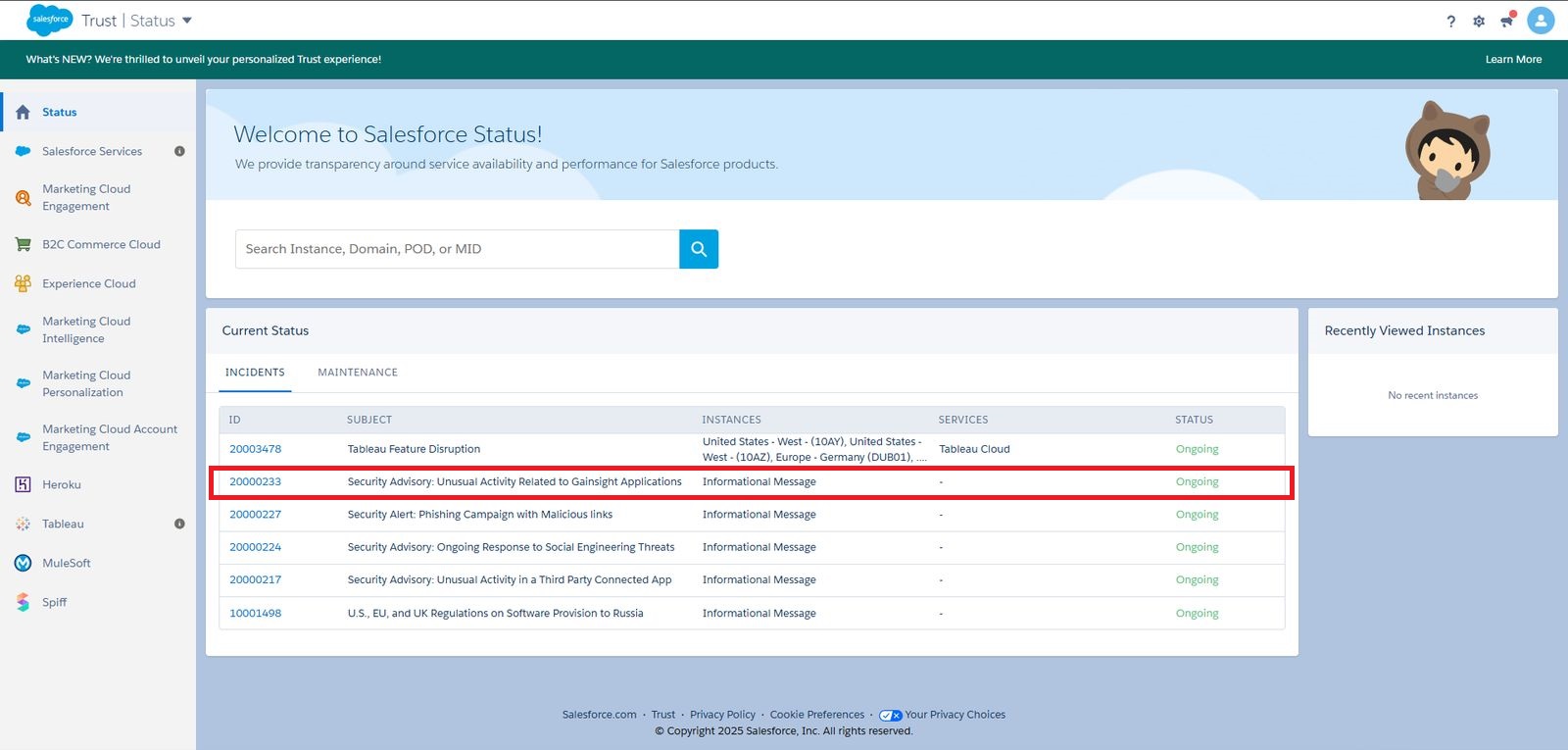The image size is (1568, 750).
Task: Open settings gear icon in header
Action: [x=1479, y=21]
